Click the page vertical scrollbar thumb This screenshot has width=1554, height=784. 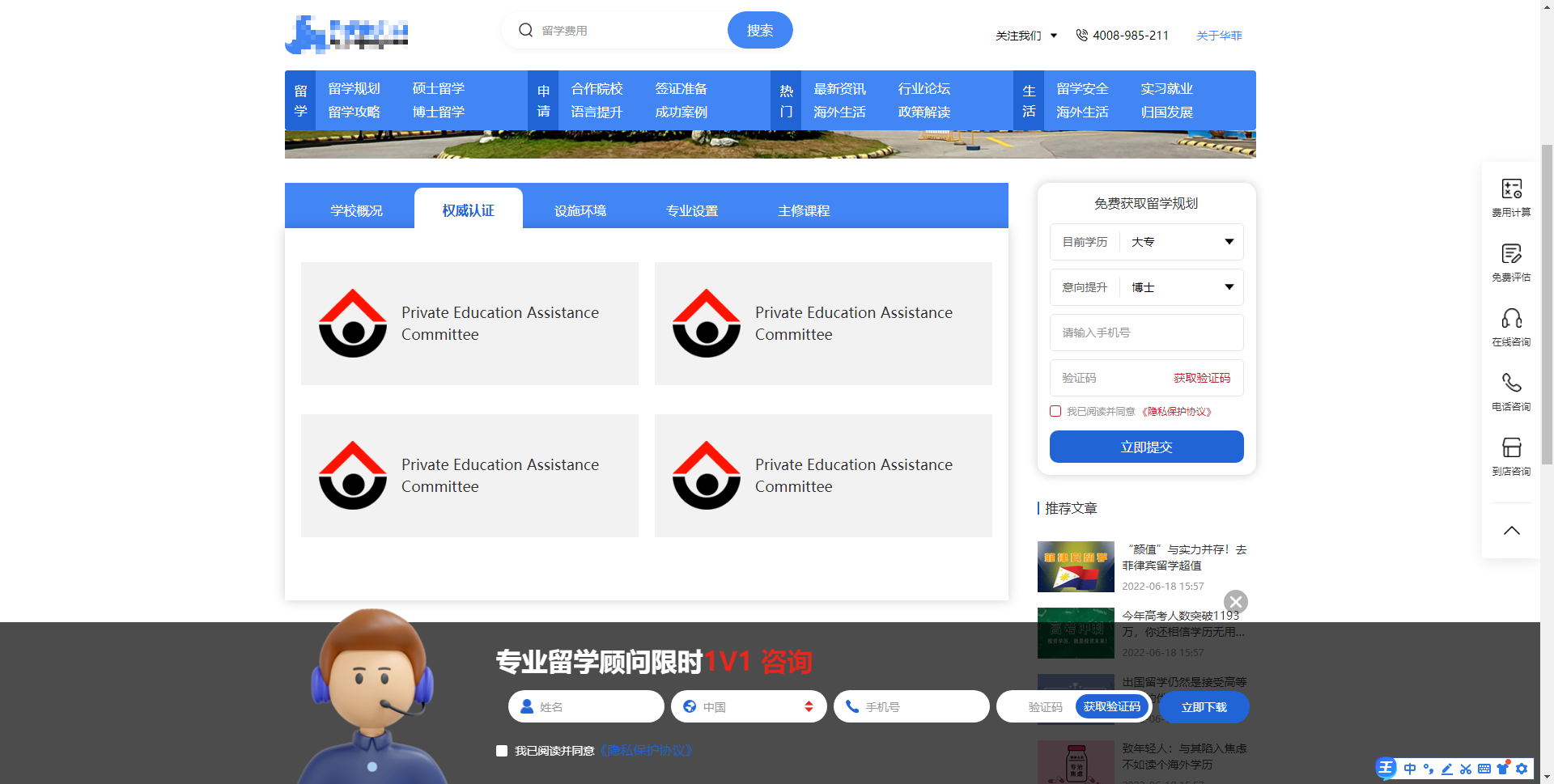(x=1547, y=303)
